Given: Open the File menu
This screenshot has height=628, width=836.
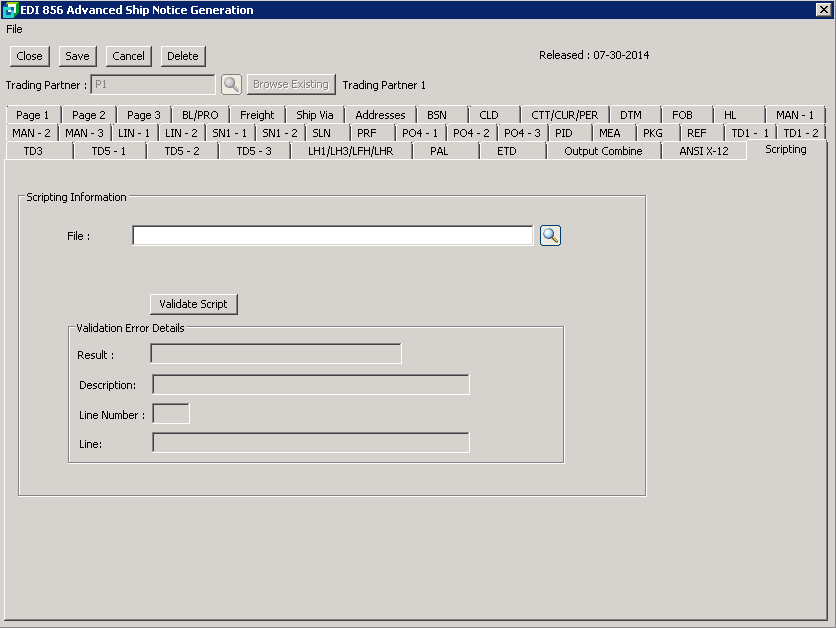Looking at the screenshot, I should [14, 29].
